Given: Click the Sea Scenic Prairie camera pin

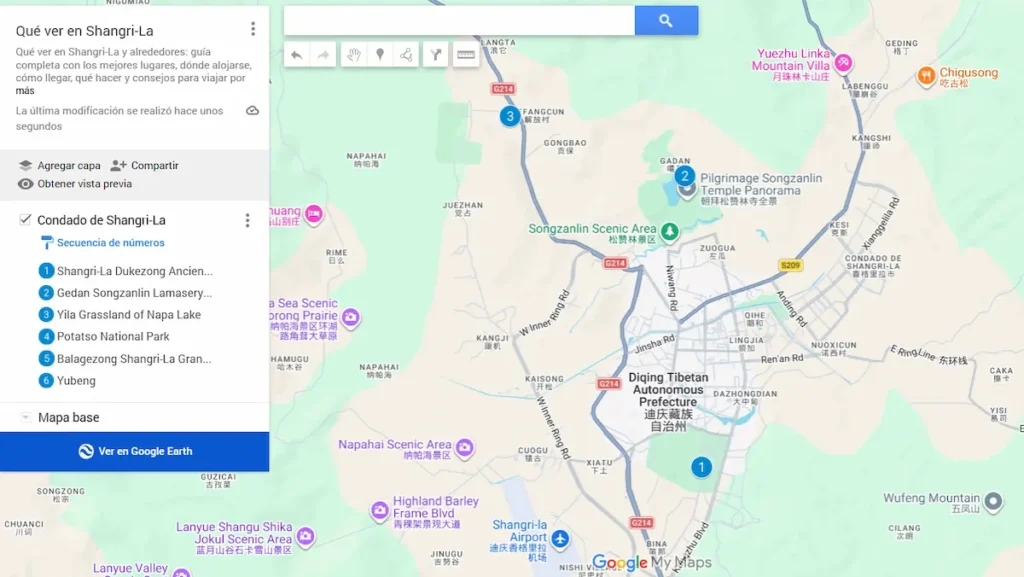Looking at the screenshot, I should (351, 318).
